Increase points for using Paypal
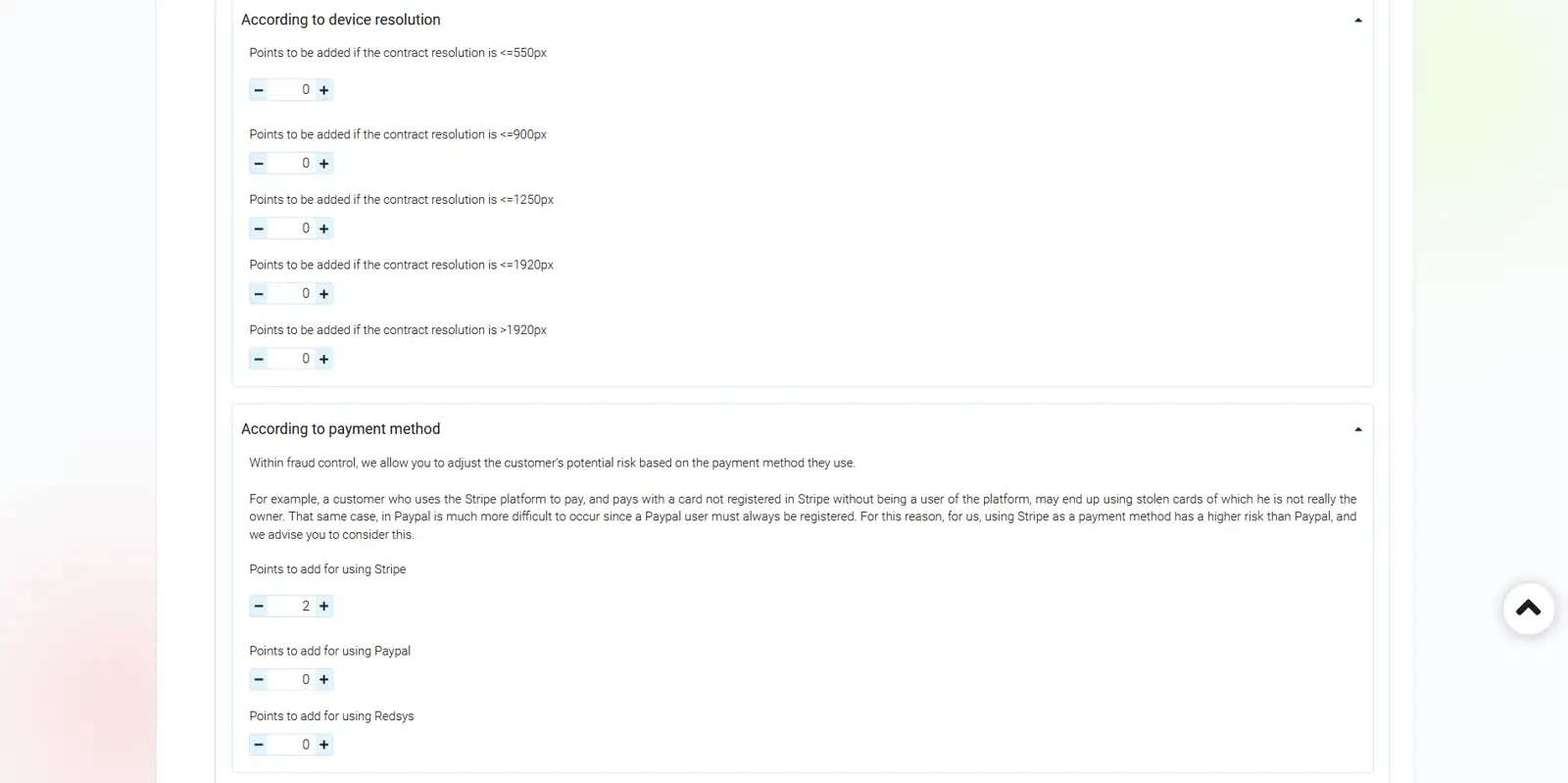 (324, 680)
